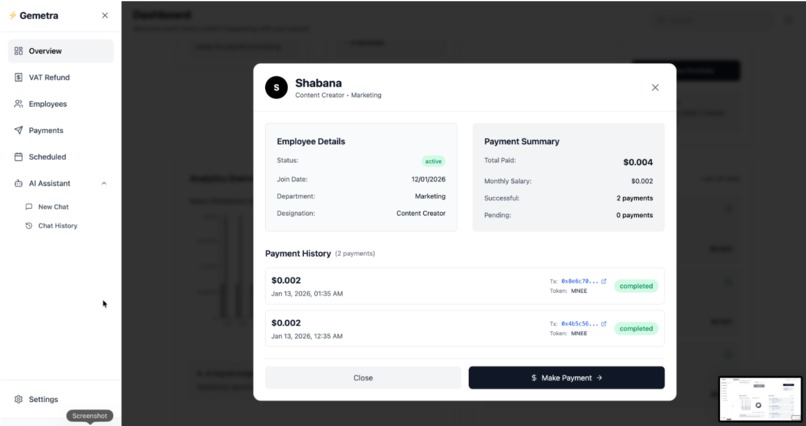806x426 pixels.
Task: Click the Scheduled calendar icon
Action: (19, 157)
